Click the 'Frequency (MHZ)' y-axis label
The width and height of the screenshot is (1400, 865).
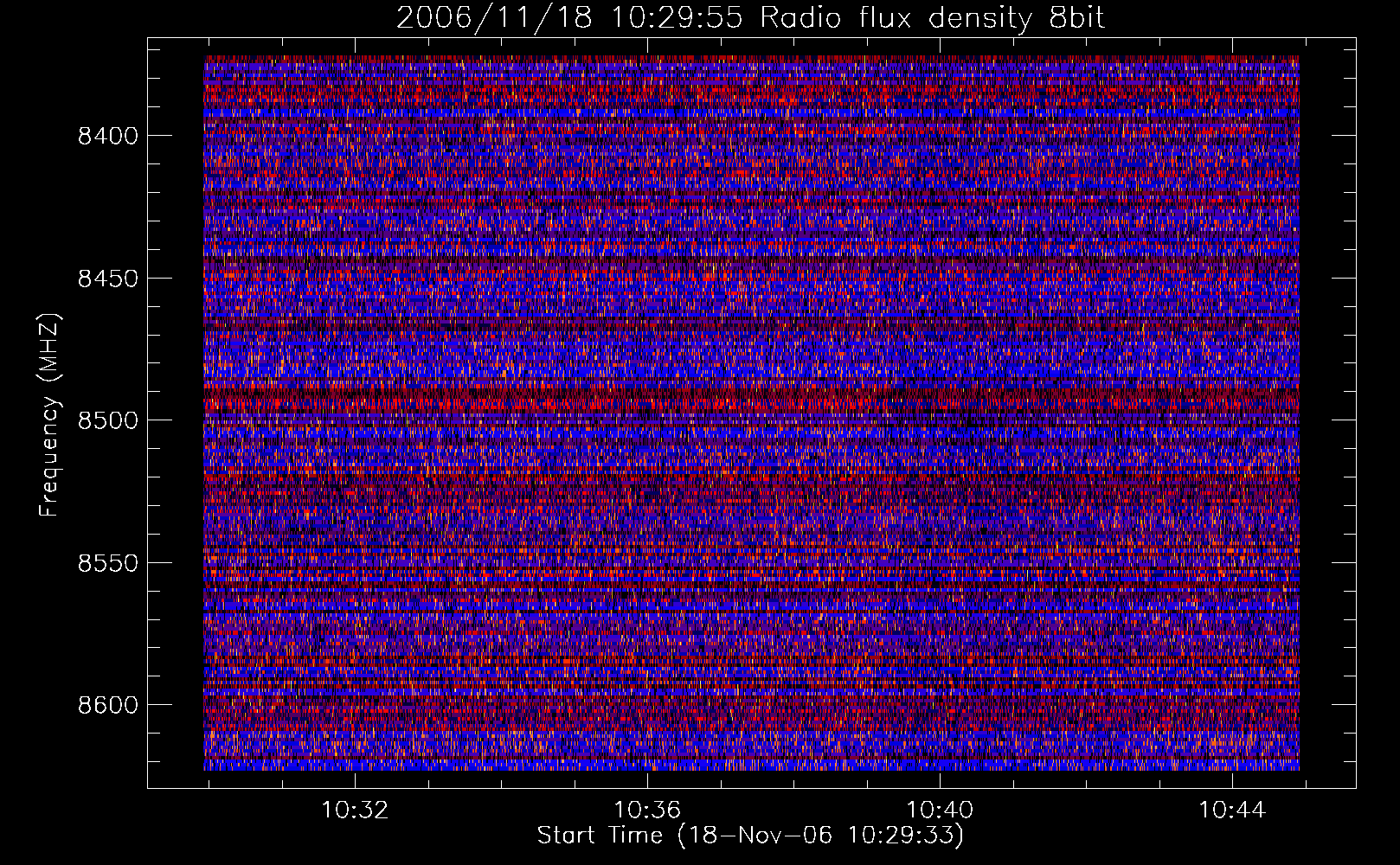tap(49, 415)
